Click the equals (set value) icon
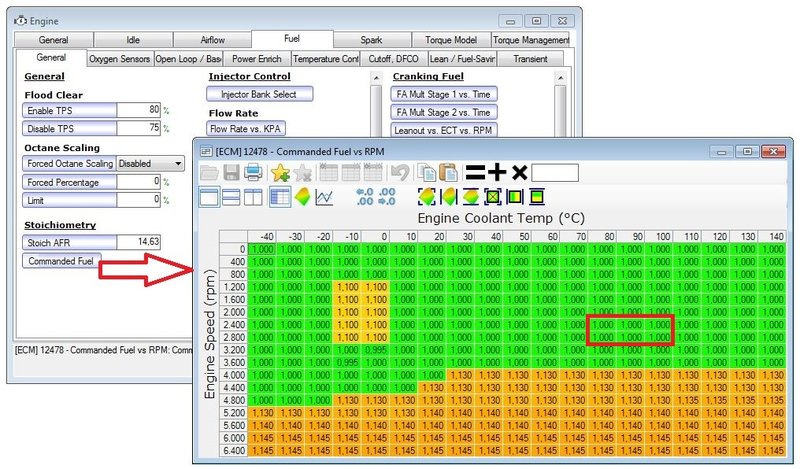The width and height of the screenshot is (800, 469). pos(475,173)
